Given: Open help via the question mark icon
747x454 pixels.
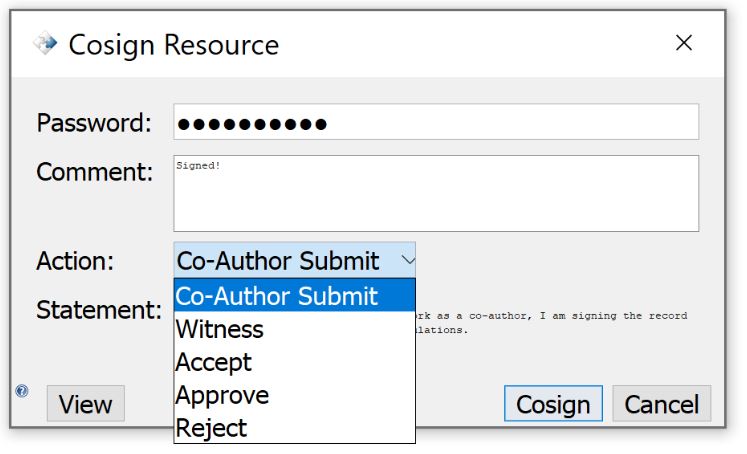Looking at the screenshot, I should point(22,391).
